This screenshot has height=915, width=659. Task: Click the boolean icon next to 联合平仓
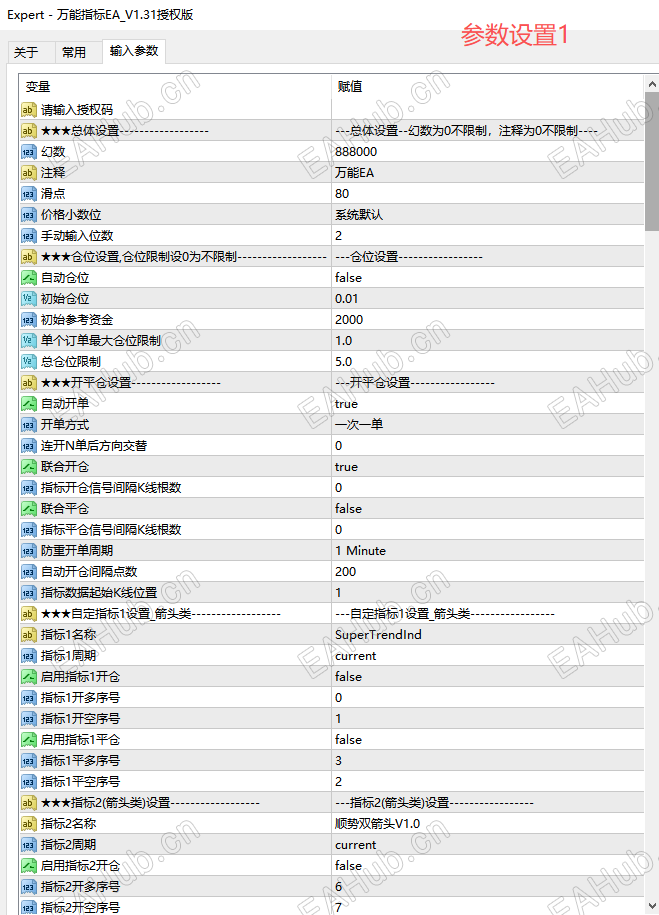click(29, 509)
